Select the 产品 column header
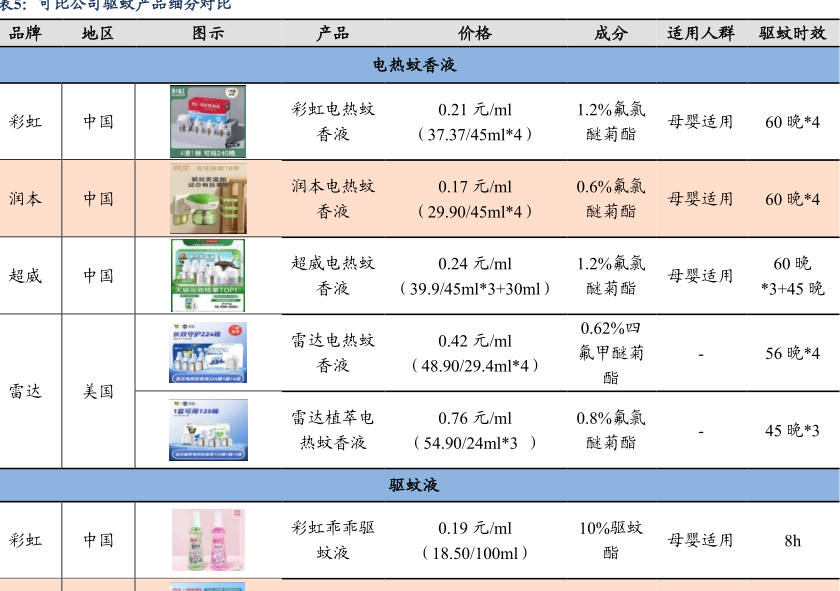 pos(333,33)
